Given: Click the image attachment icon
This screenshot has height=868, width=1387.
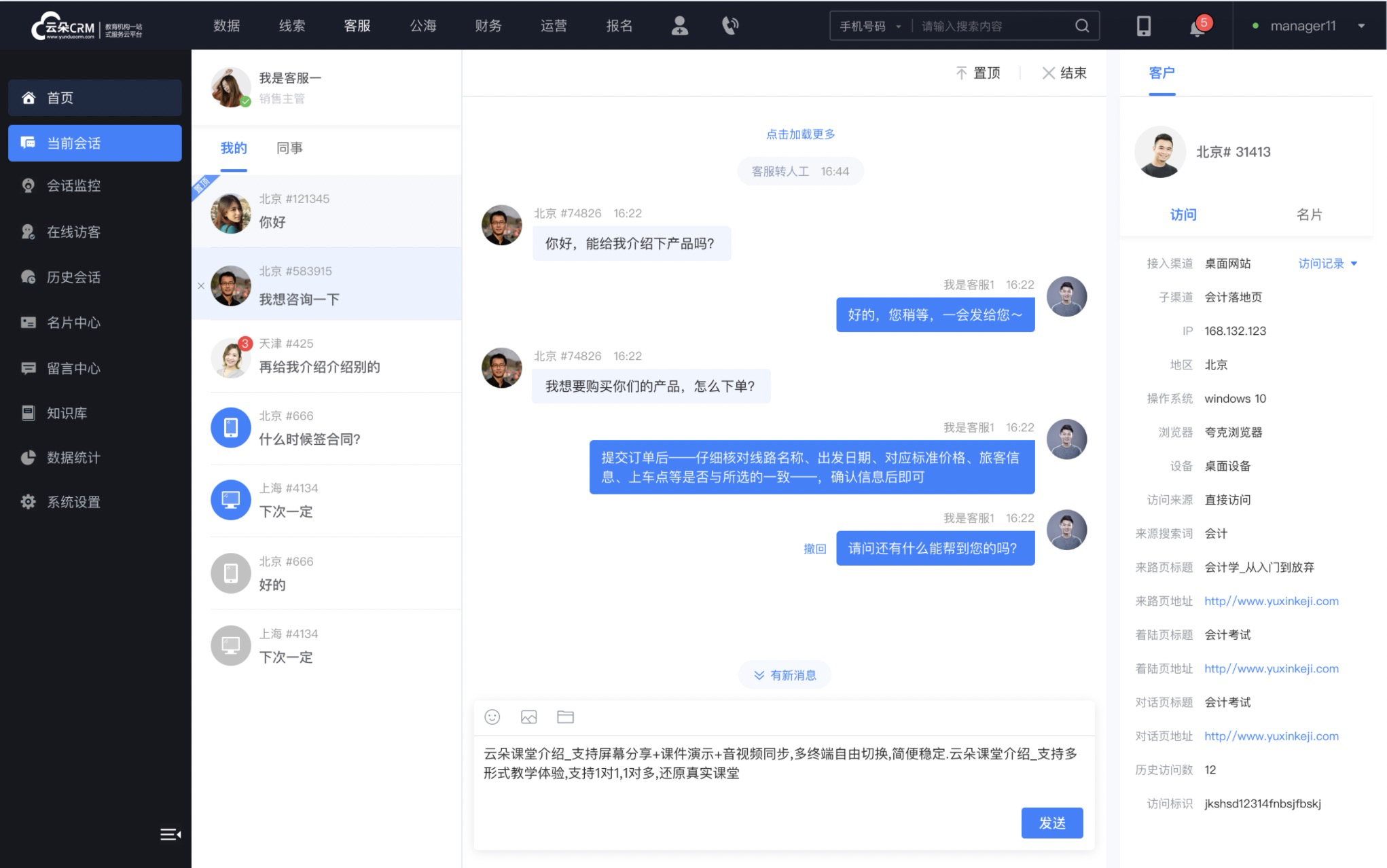Looking at the screenshot, I should click(x=529, y=718).
